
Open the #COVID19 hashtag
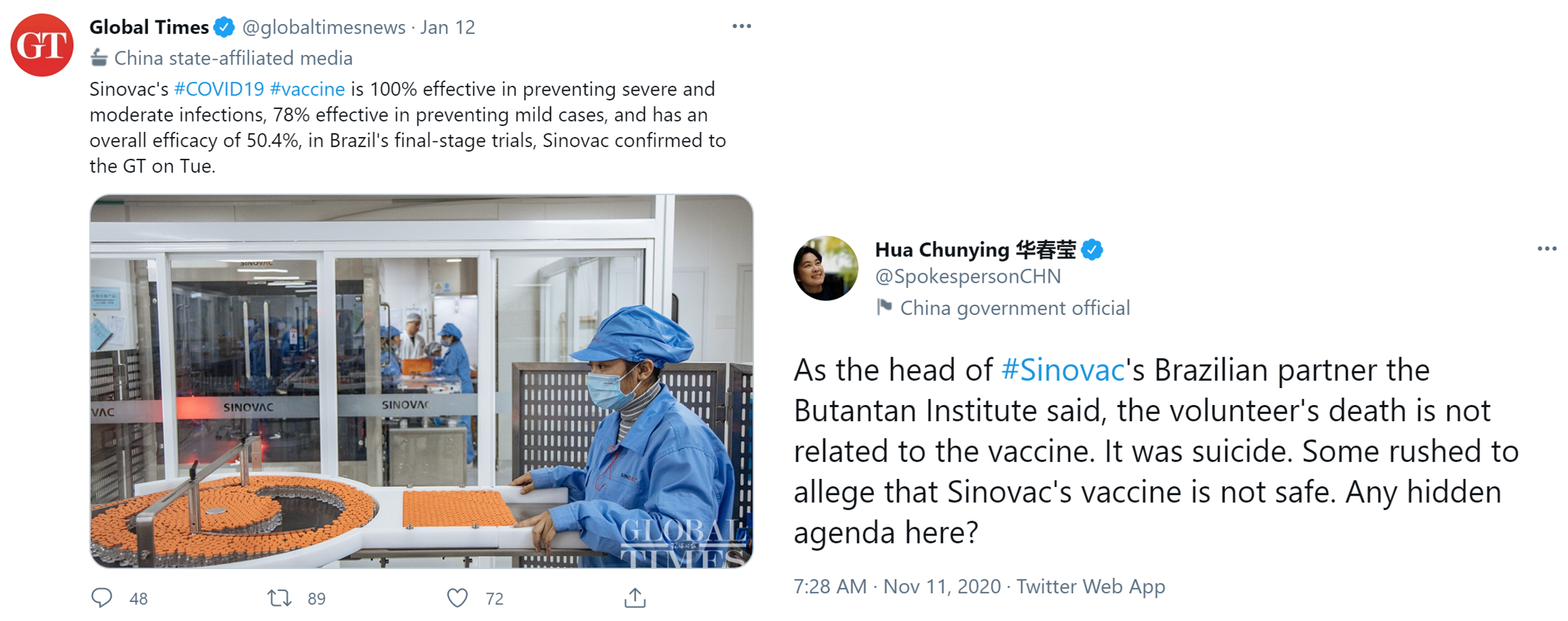(x=219, y=89)
